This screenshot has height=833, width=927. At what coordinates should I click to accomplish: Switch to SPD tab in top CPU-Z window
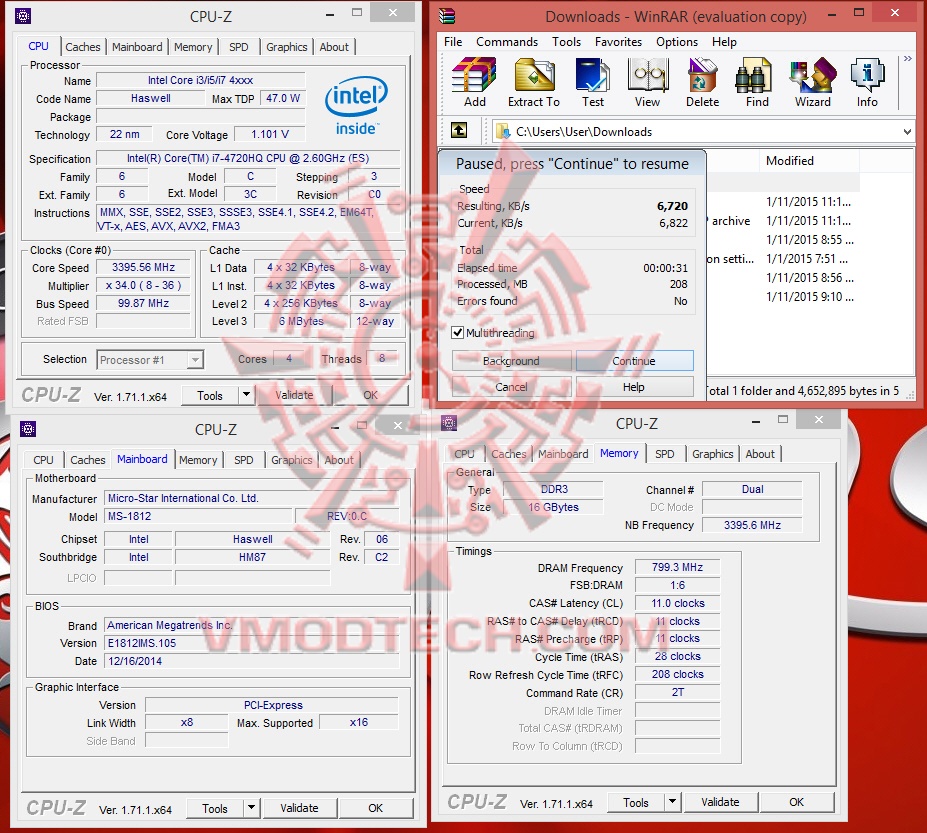pyautogui.click(x=239, y=47)
